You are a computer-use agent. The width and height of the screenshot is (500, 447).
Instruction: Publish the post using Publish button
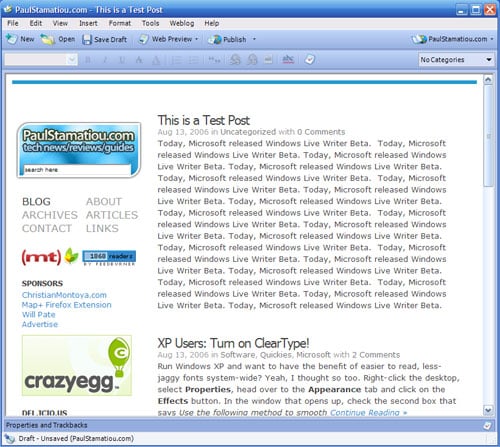(x=227, y=39)
